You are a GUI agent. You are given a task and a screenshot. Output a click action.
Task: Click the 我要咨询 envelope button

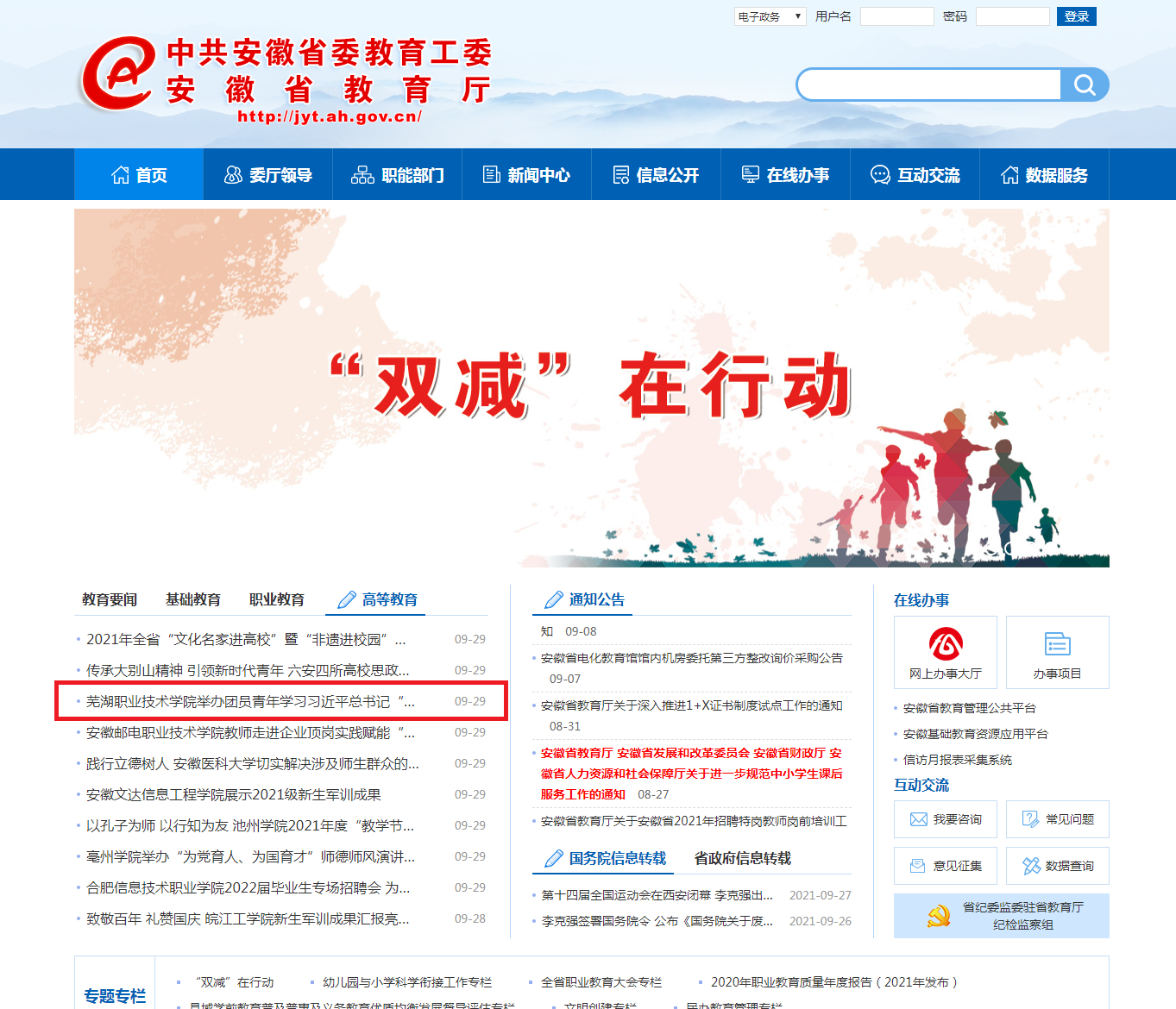[946, 819]
